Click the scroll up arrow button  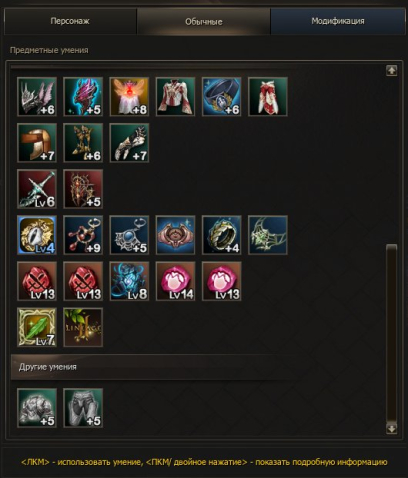(x=392, y=70)
